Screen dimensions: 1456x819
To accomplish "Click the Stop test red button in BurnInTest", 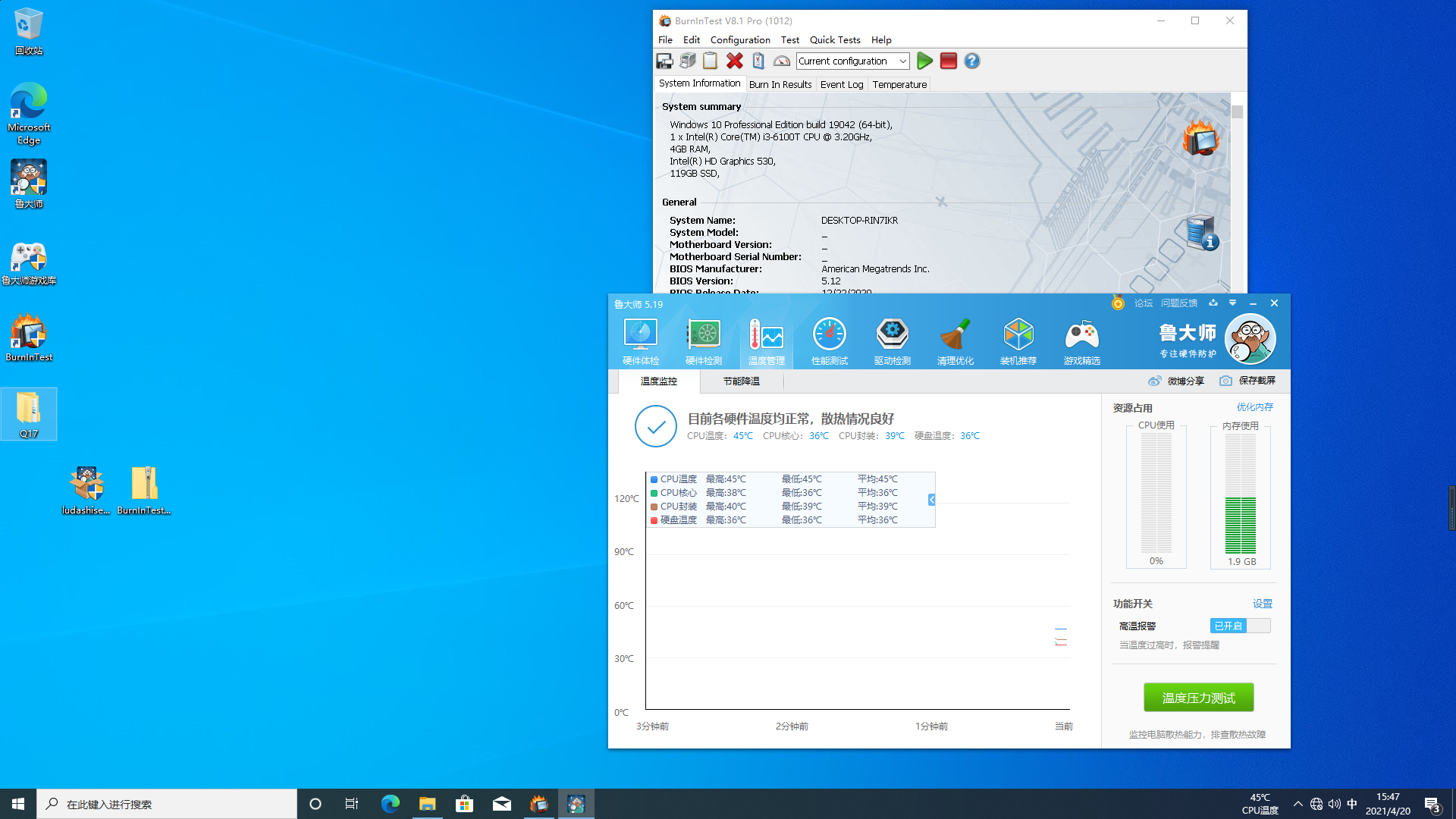I will coord(948,61).
